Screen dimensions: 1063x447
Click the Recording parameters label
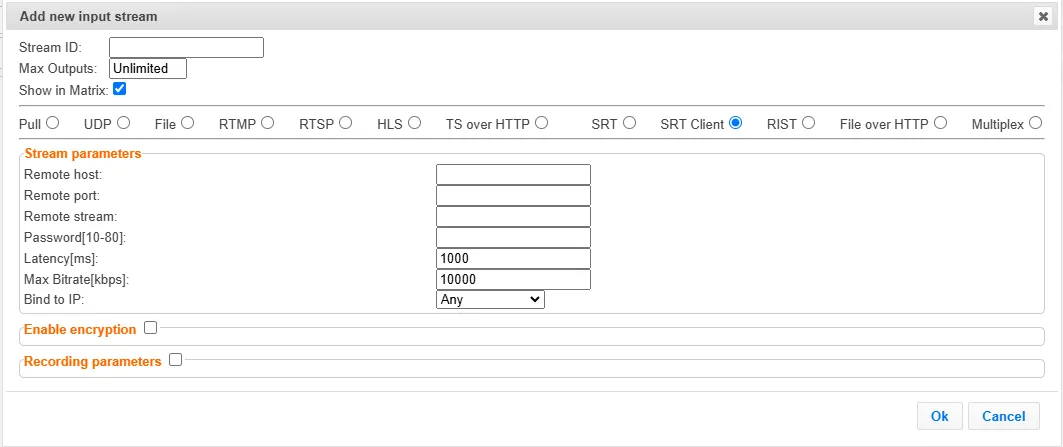tap(93, 362)
